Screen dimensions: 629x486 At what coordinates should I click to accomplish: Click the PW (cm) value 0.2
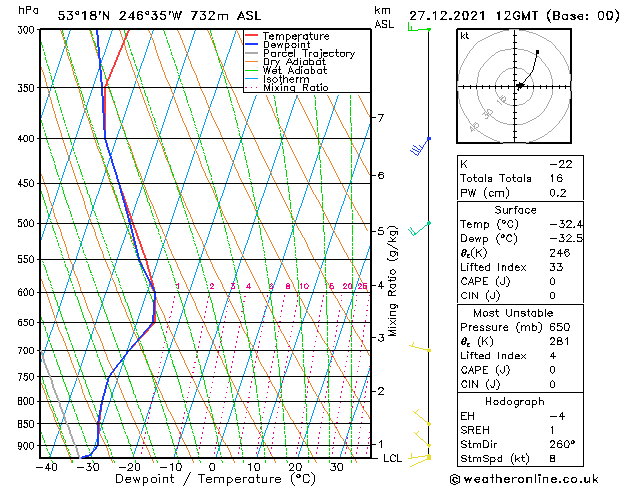pos(558,193)
